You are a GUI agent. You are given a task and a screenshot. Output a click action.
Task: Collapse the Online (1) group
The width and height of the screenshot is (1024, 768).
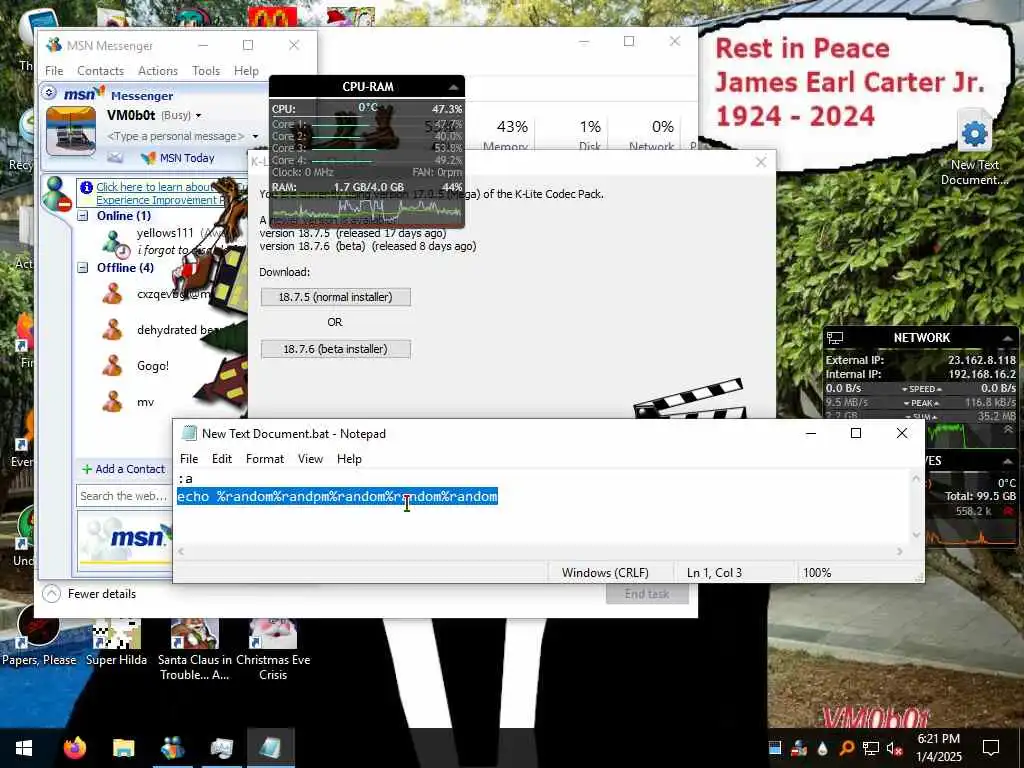click(x=83, y=216)
